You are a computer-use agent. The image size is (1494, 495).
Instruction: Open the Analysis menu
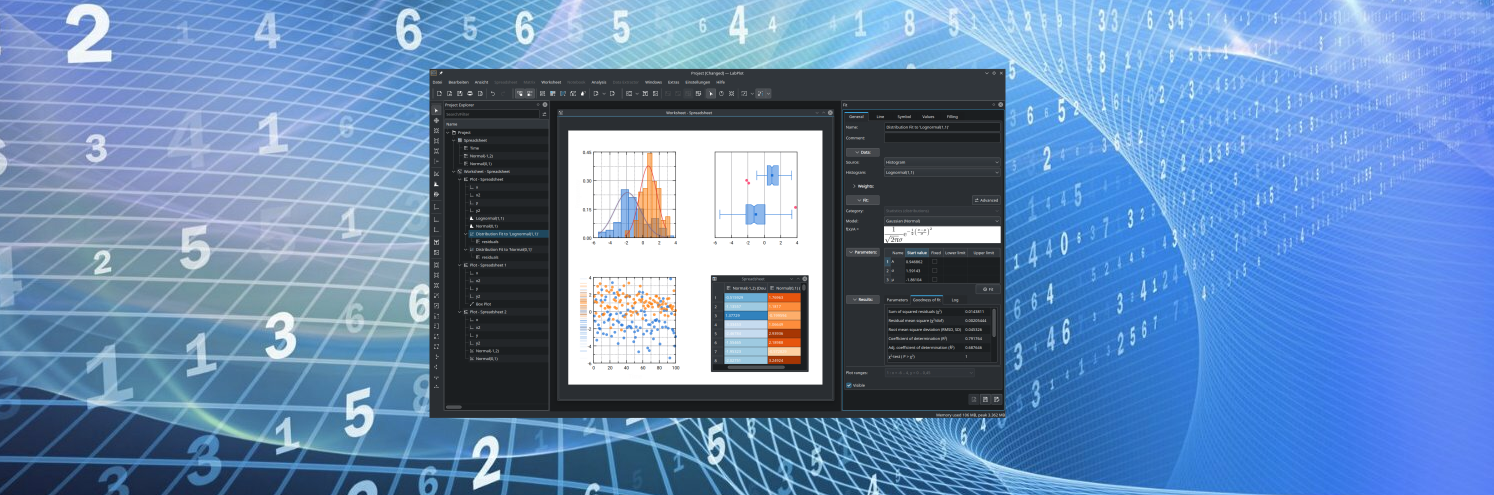pos(598,82)
